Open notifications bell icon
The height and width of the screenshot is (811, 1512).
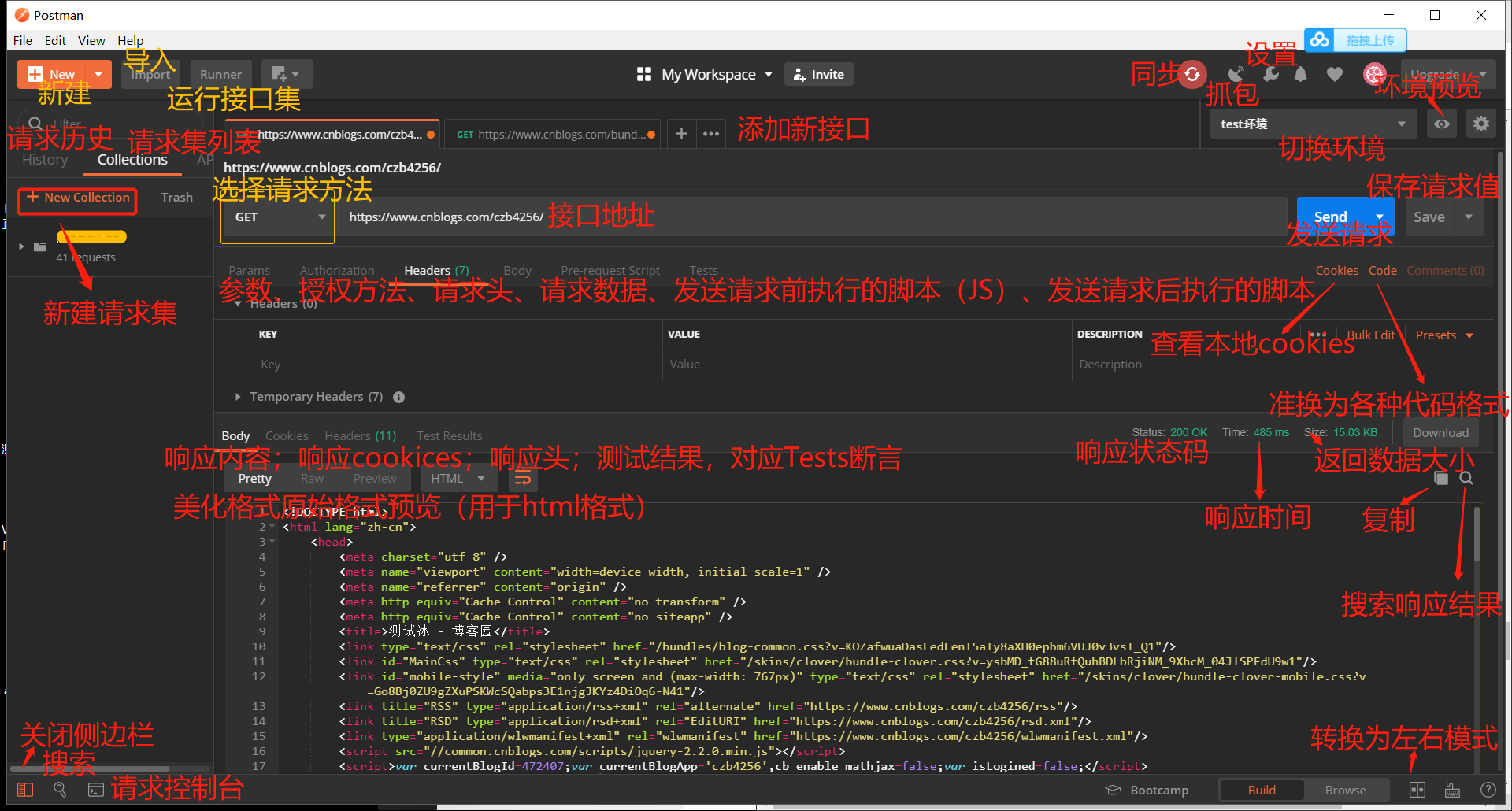click(x=1301, y=74)
